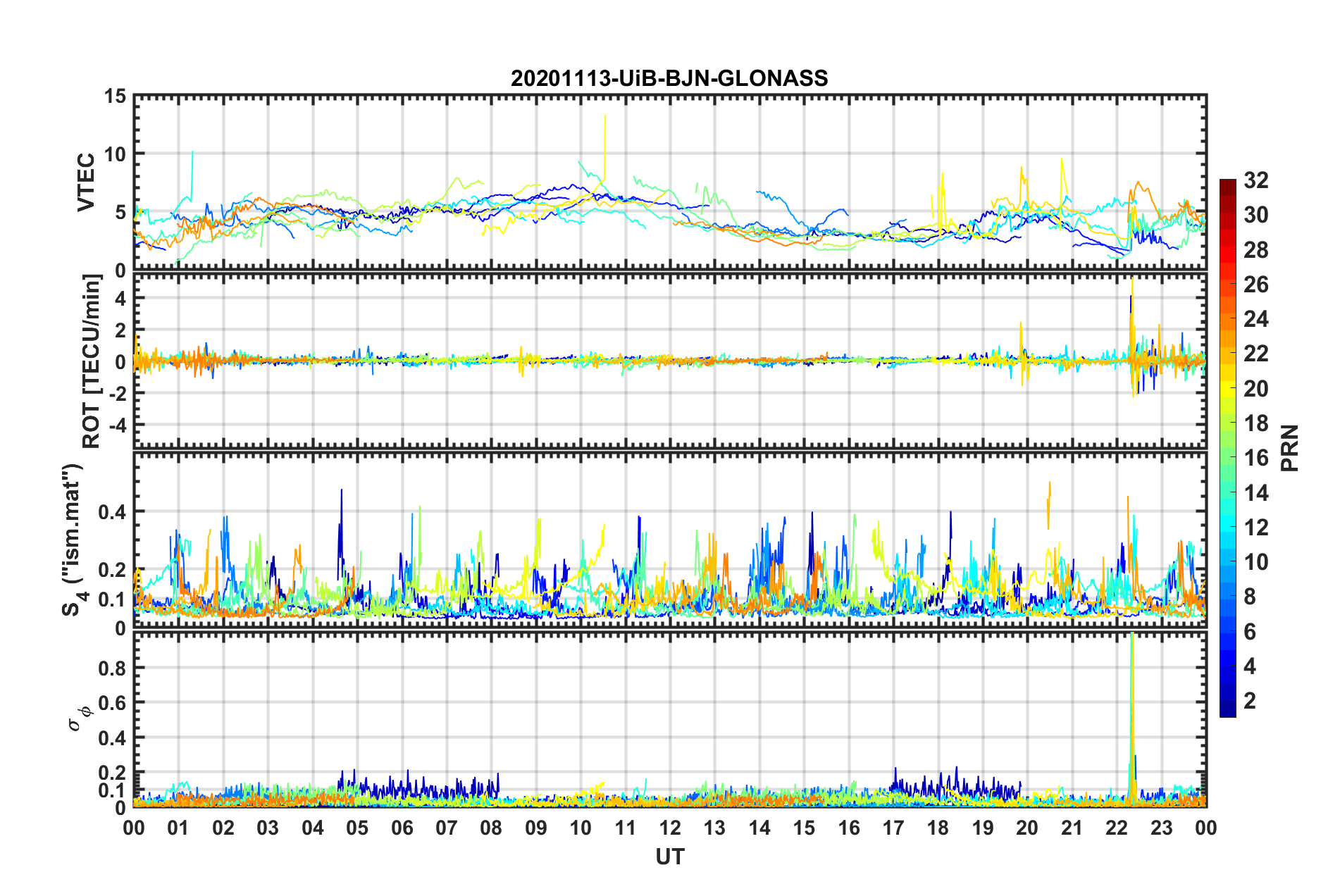Click x-axis tick label 12
This screenshot has width=1340, height=896.
[670, 828]
